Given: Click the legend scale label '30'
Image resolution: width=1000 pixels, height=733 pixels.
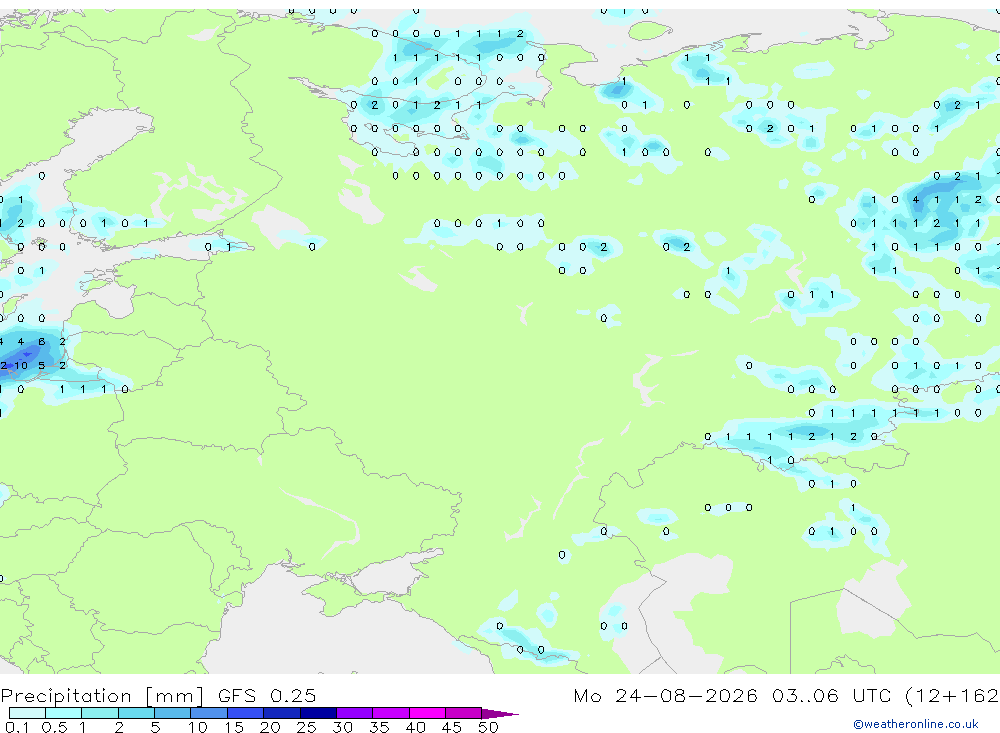Looking at the screenshot, I should coord(342,727).
